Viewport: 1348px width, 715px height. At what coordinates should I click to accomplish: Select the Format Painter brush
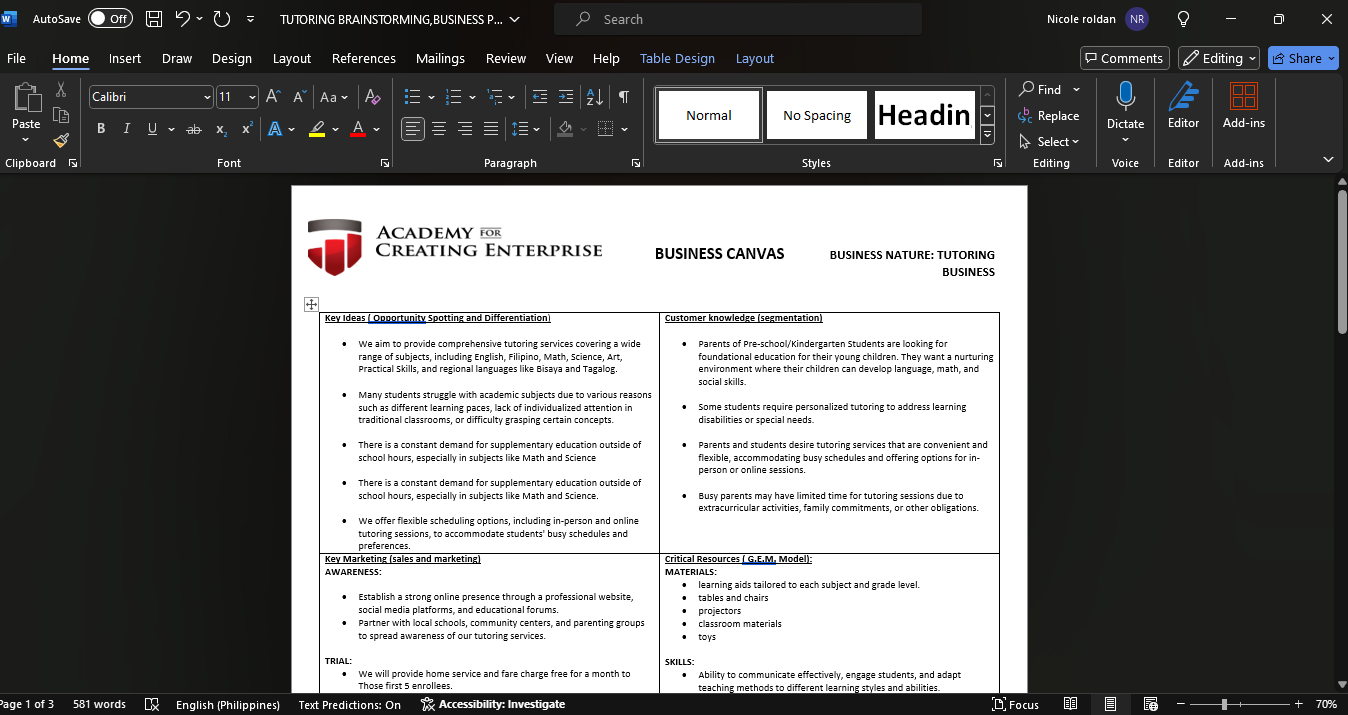(x=61, y=141)
